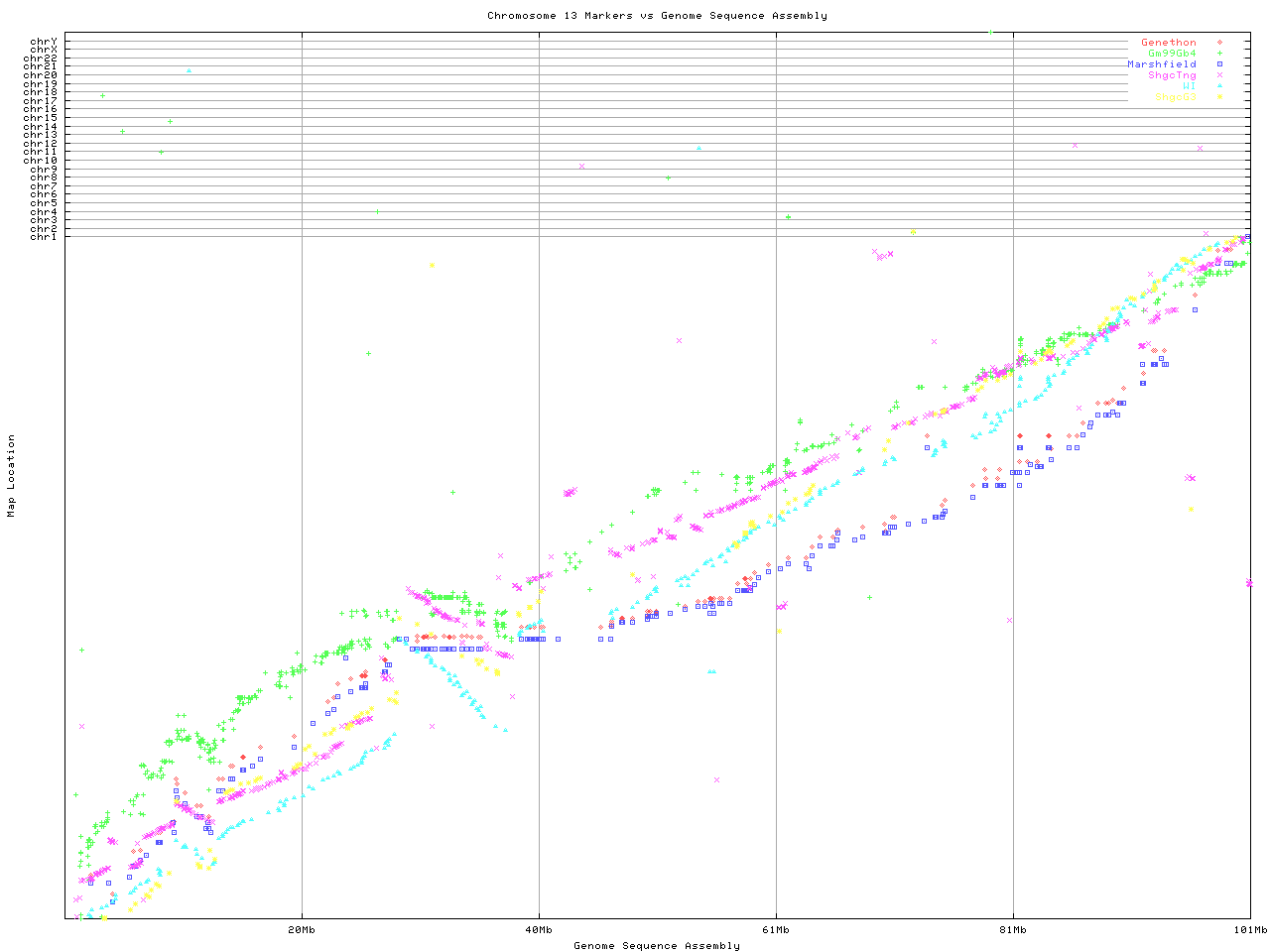The image size is (1270, 952).
Task: Select the Genethon legend label
Action: coord(1168,43)
